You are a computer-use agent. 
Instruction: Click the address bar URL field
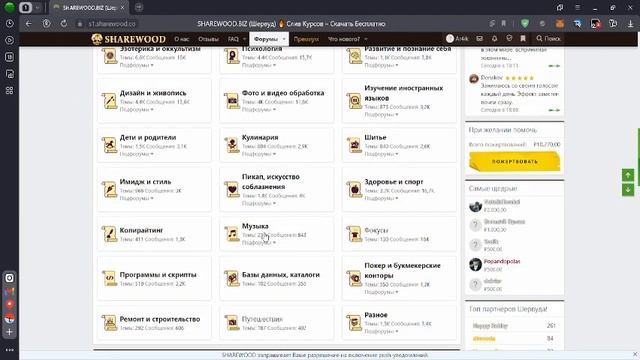[x=111, y=24]
